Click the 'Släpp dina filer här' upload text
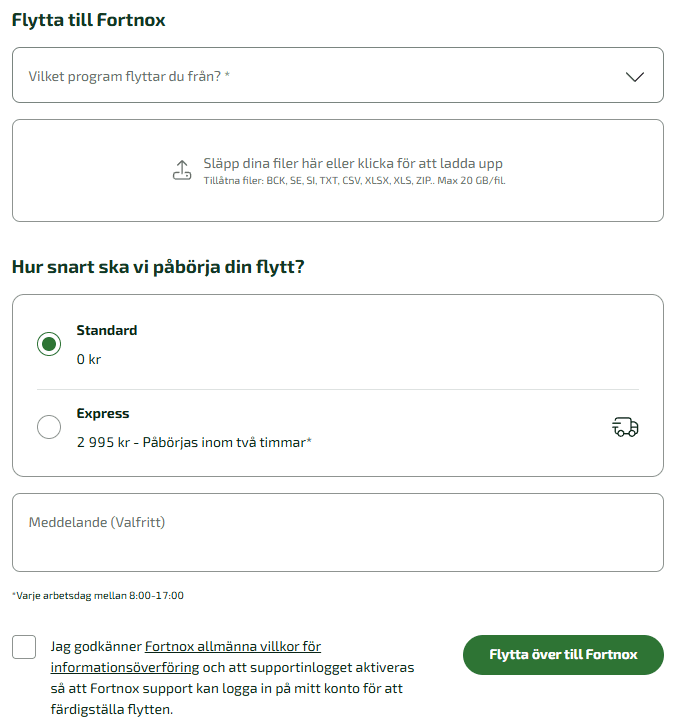The width and height of the screenshot is (673, 726). coord(353,163)
